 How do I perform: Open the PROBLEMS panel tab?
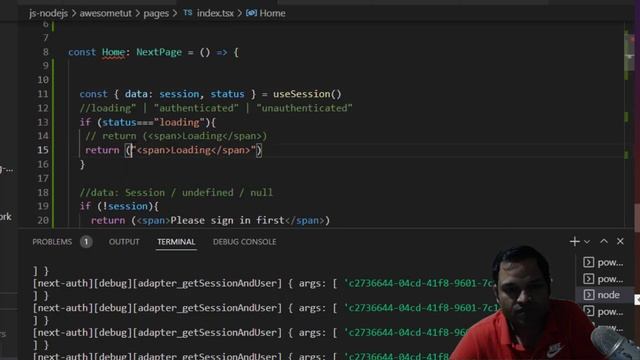pos(52,242)
